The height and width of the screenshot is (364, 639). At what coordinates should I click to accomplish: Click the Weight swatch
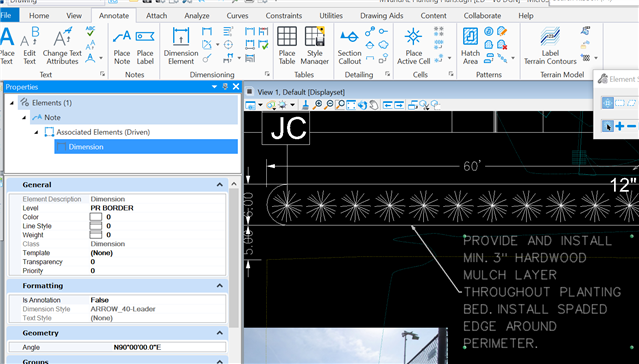[x=96, y=235]
